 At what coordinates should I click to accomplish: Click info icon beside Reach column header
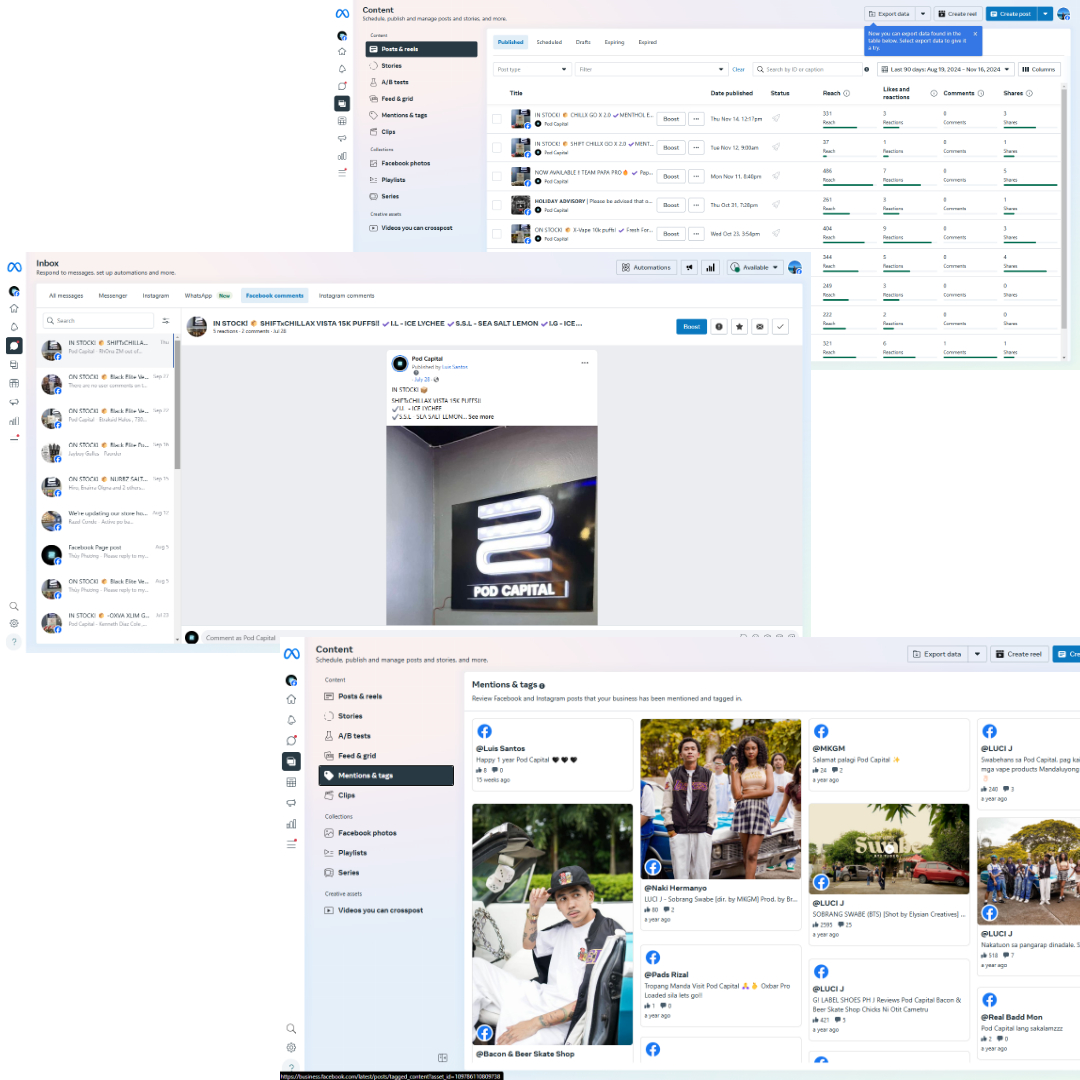[847, 94]
